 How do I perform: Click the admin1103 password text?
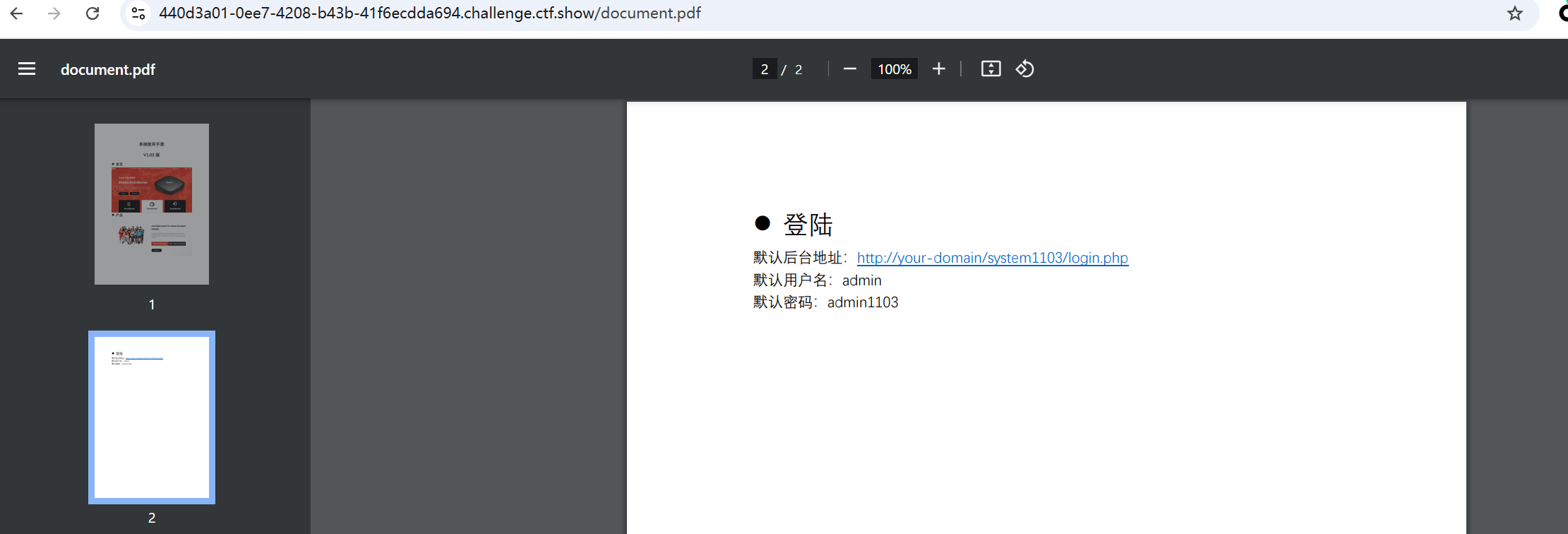click(x=863, y=302)
